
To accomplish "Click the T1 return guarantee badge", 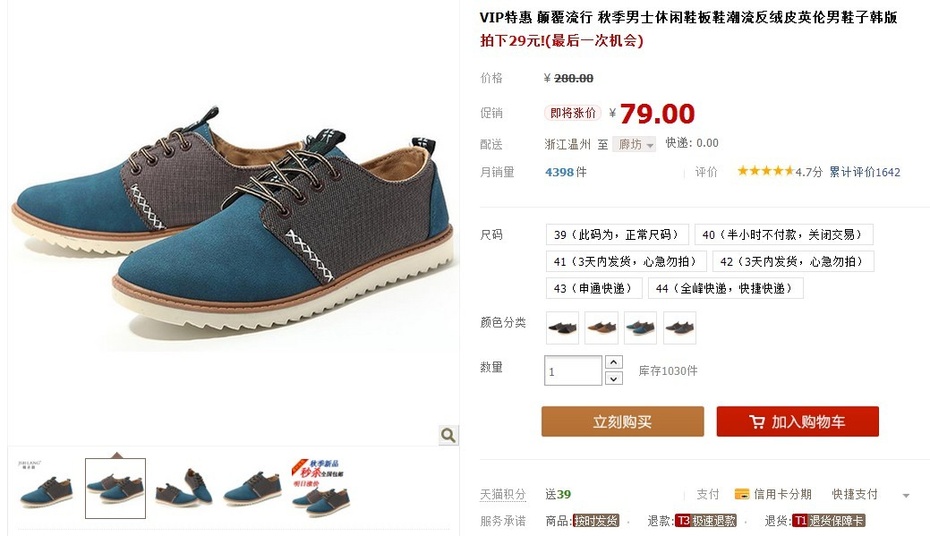I will [829, 521].
